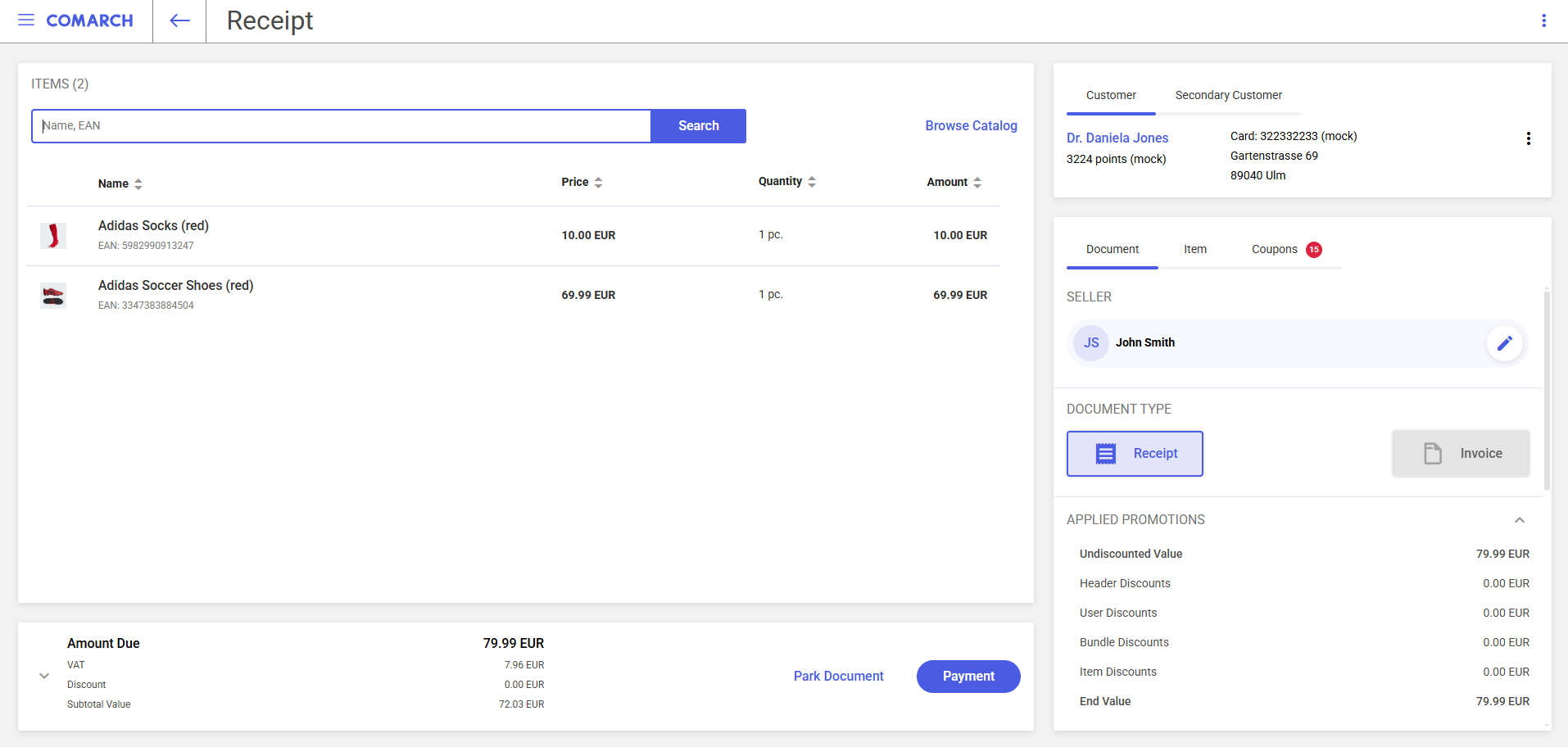1568x747 pixels.
Task: Click Park Document
Action: 839,677
